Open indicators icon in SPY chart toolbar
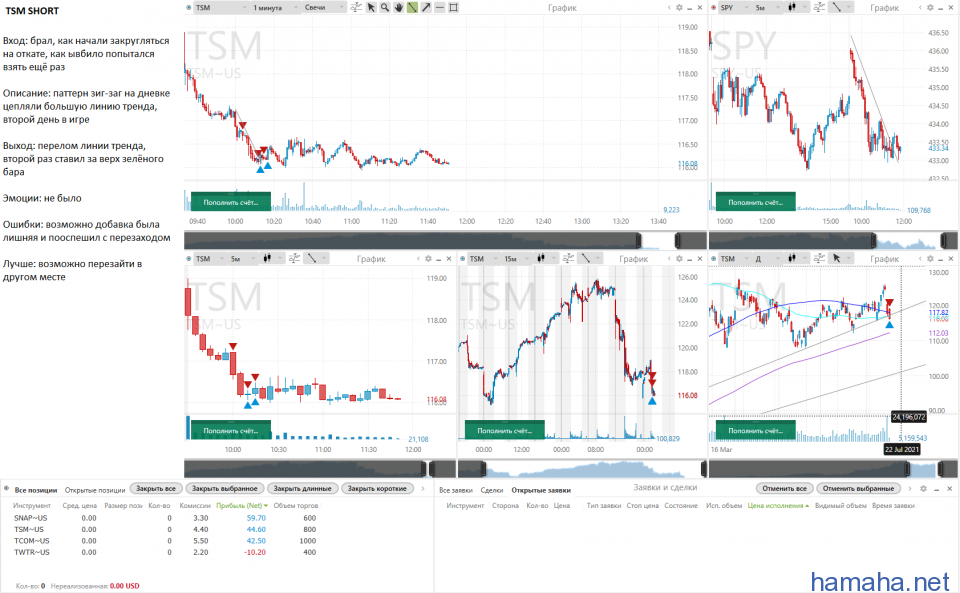The image size is (960, 593). [819, 8]
